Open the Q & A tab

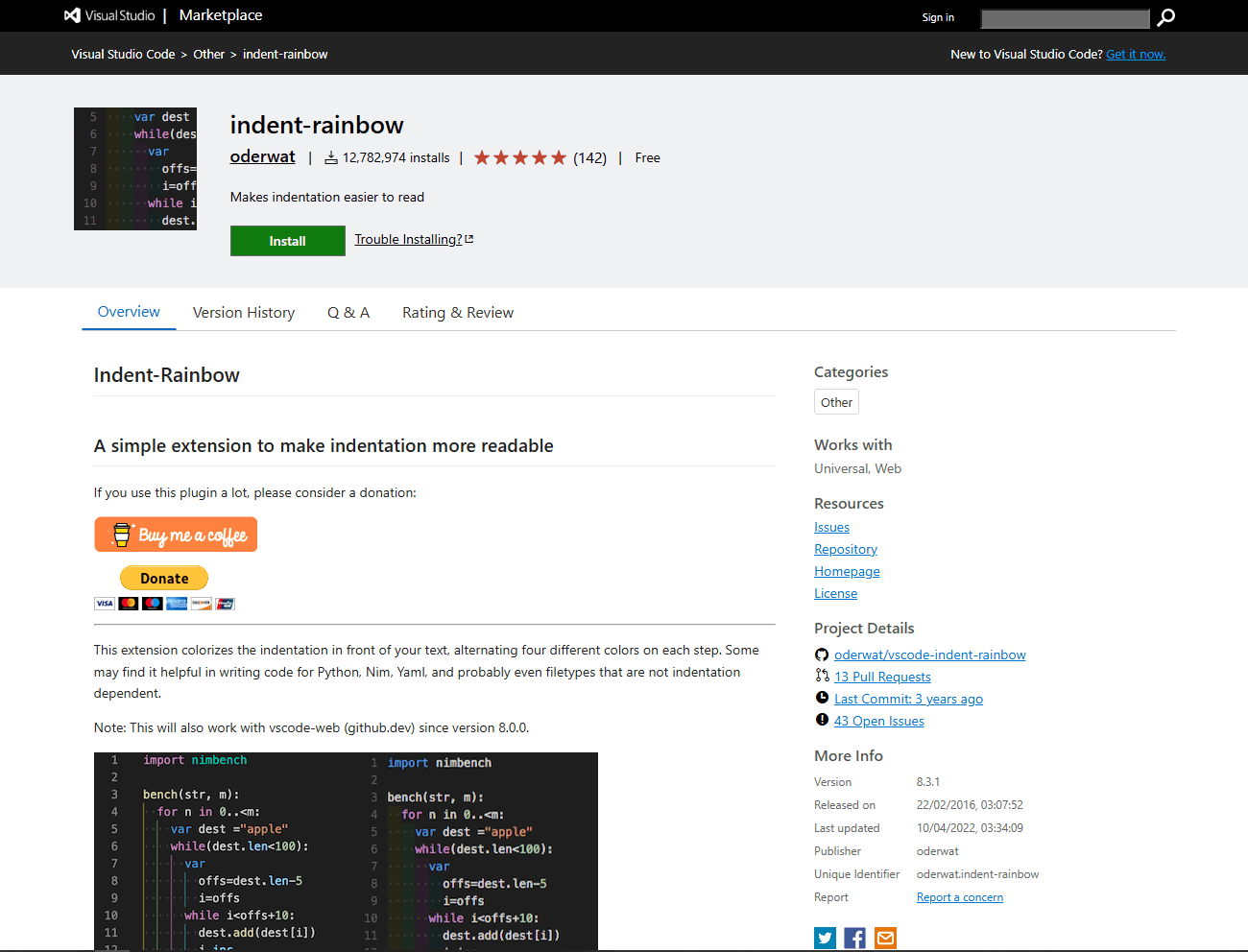[x=348, y=313]
